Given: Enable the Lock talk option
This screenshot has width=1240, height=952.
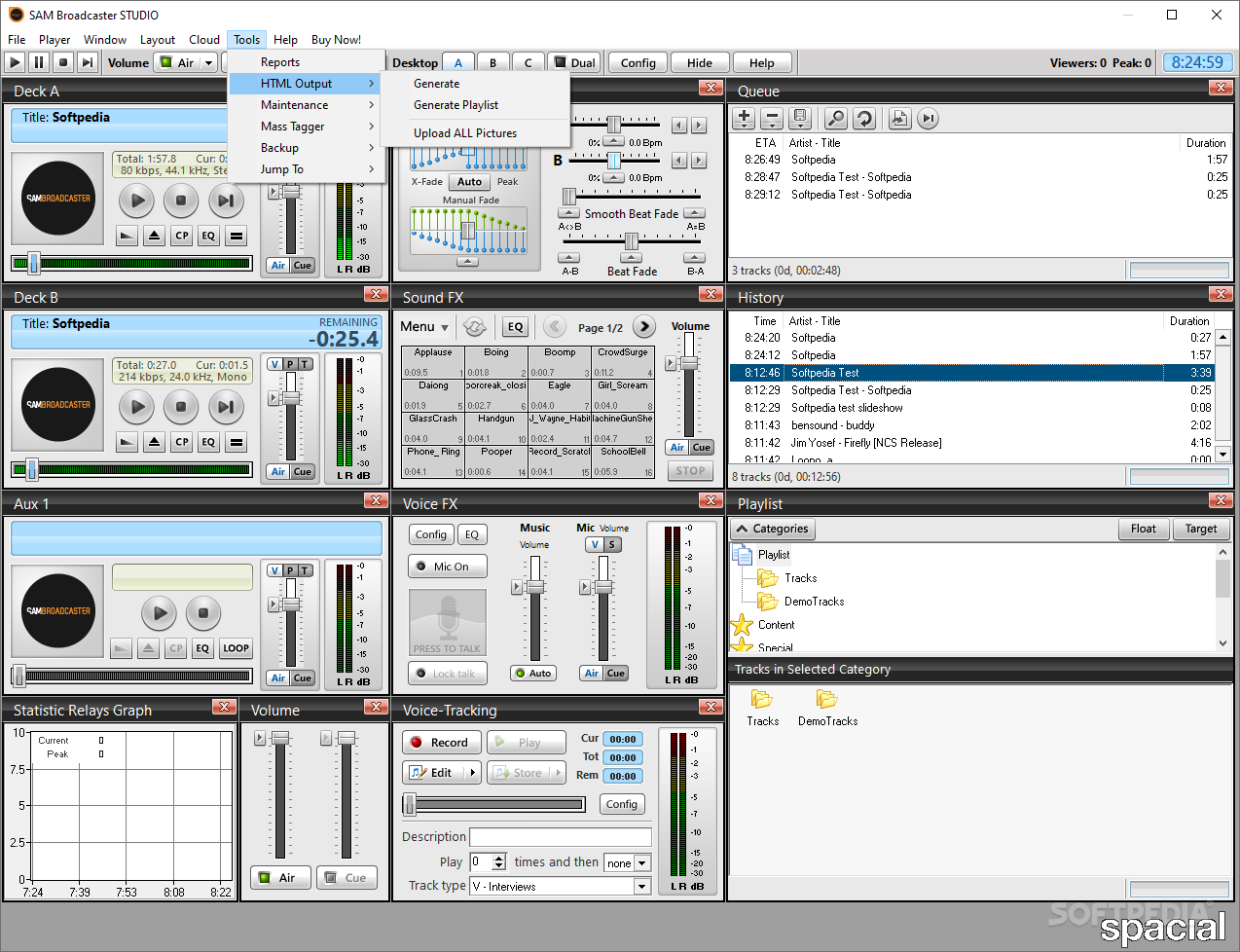Looking at the screenshot, I should pos(448,674).
